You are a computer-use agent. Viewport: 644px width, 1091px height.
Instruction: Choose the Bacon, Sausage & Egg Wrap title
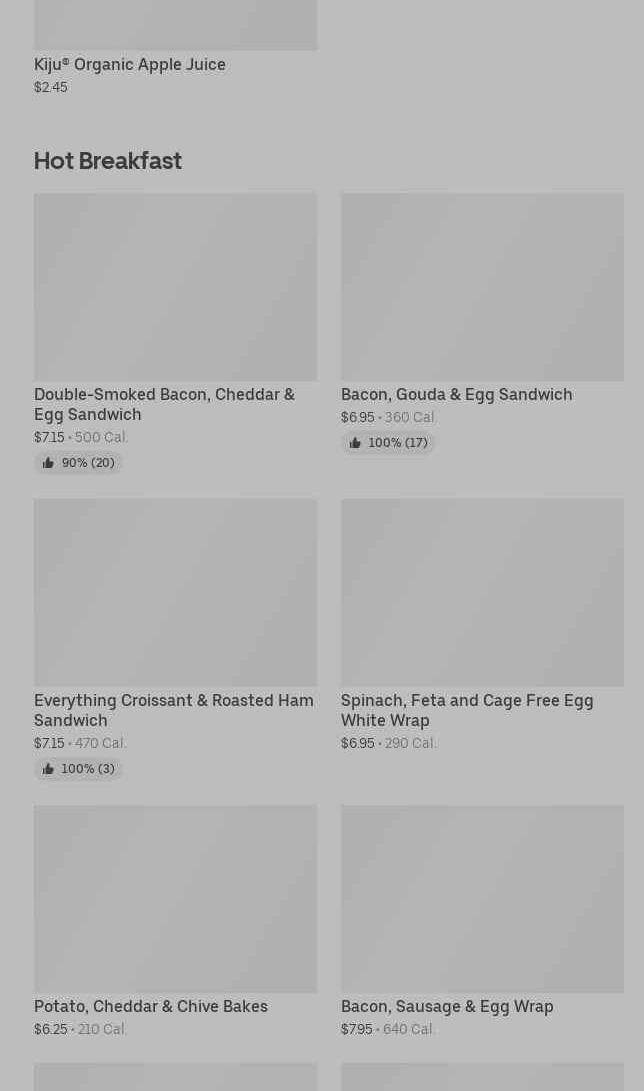click(447, 1006)
